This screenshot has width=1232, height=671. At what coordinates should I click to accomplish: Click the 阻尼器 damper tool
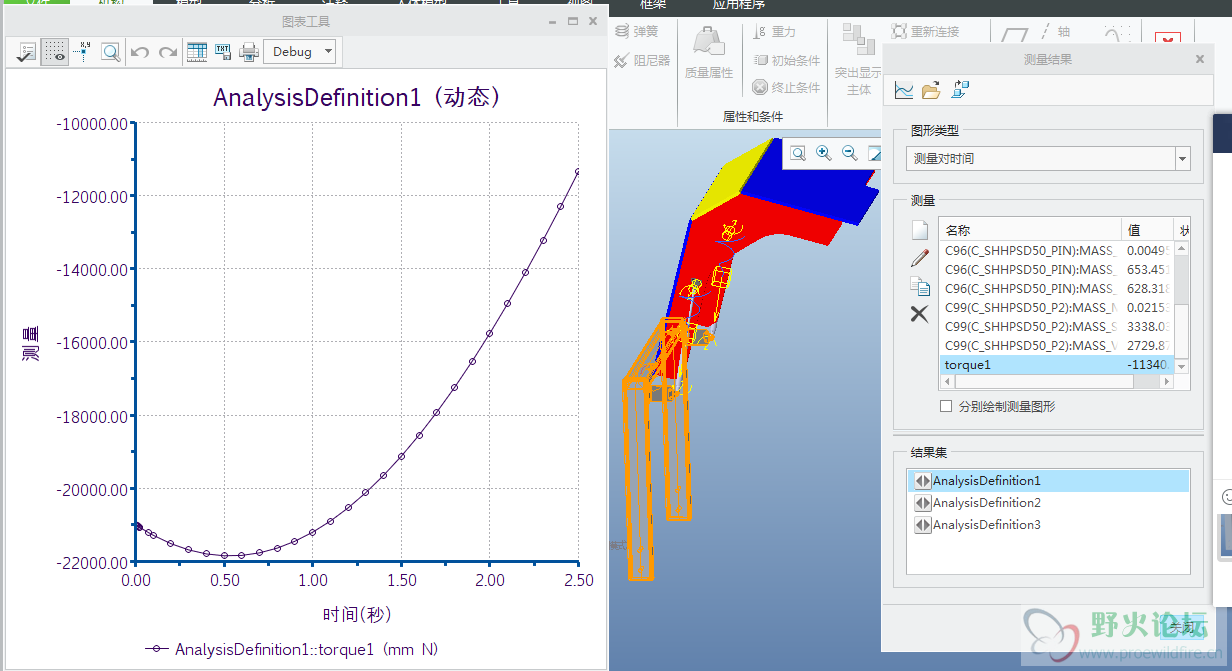tap(641, 61)
